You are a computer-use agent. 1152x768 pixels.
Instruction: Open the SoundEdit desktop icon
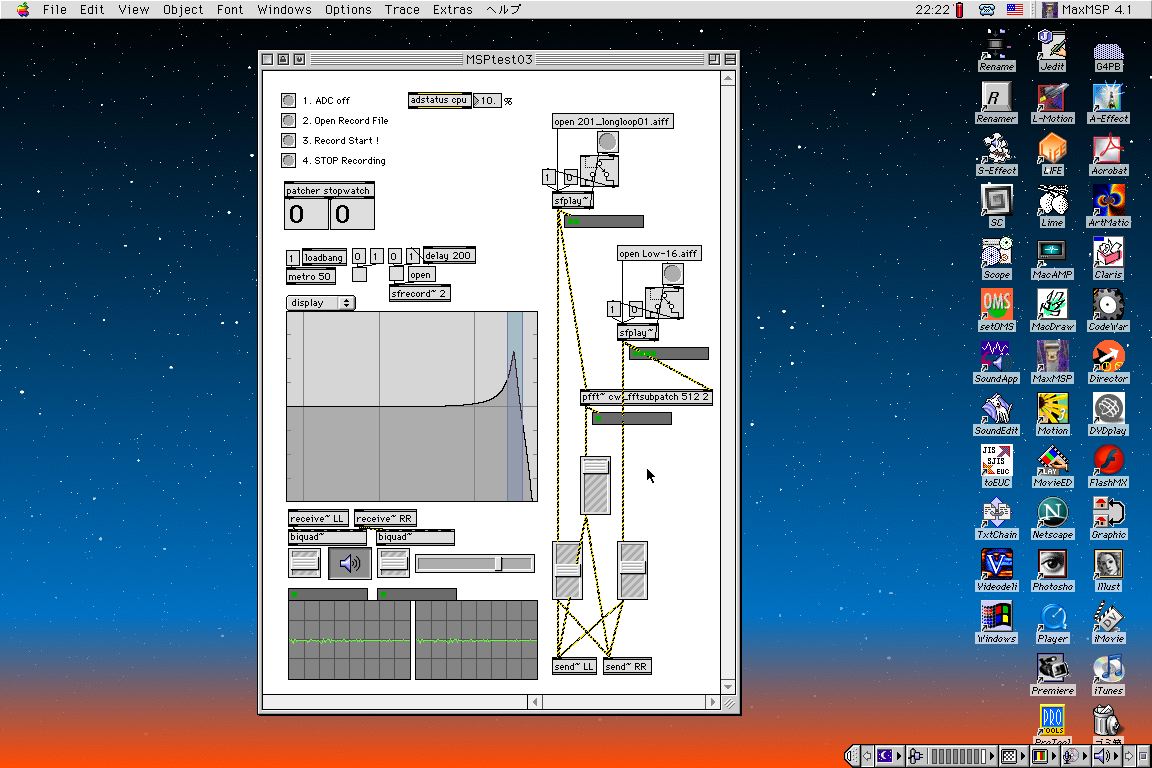pos(995,409)
